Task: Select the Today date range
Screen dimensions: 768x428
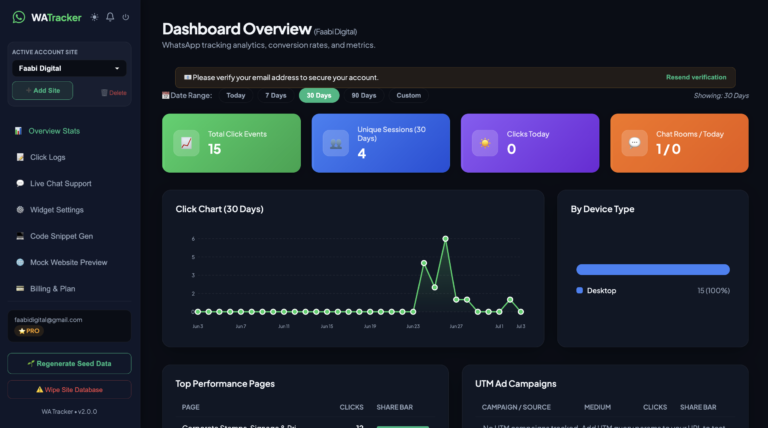Action: coord(236,95)
